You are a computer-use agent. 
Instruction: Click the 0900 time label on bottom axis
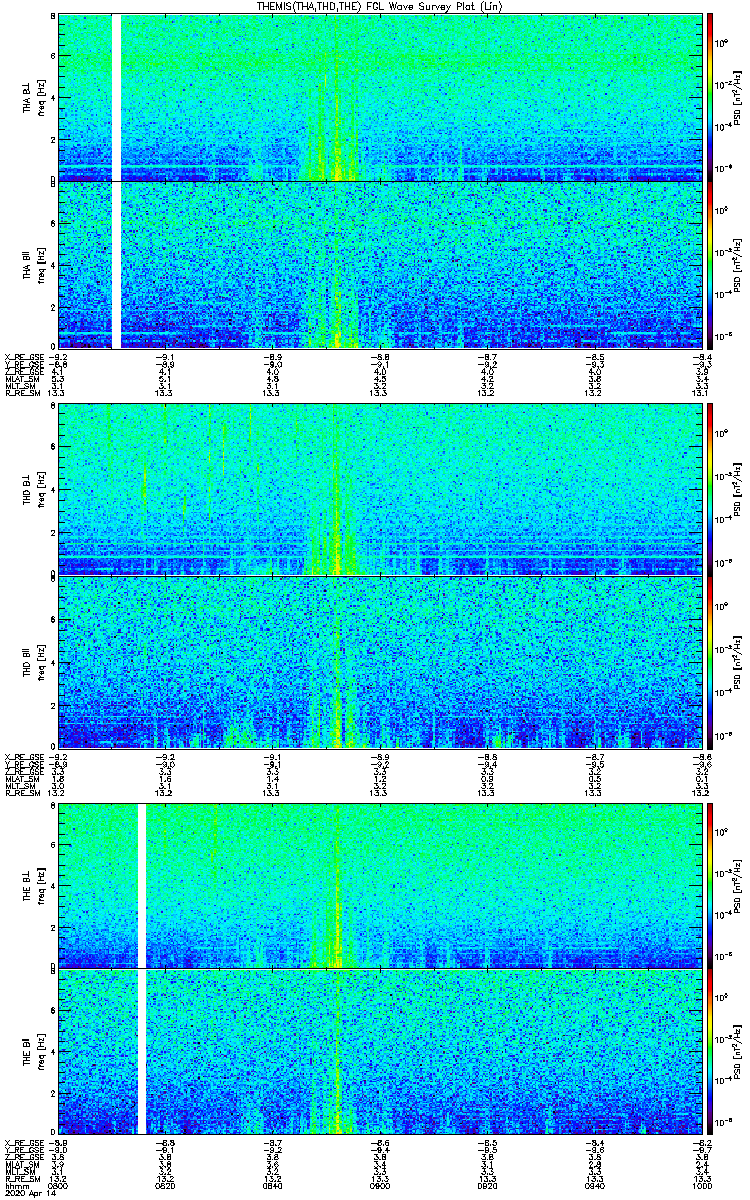pyautogui.click(x=379, y=1185)
